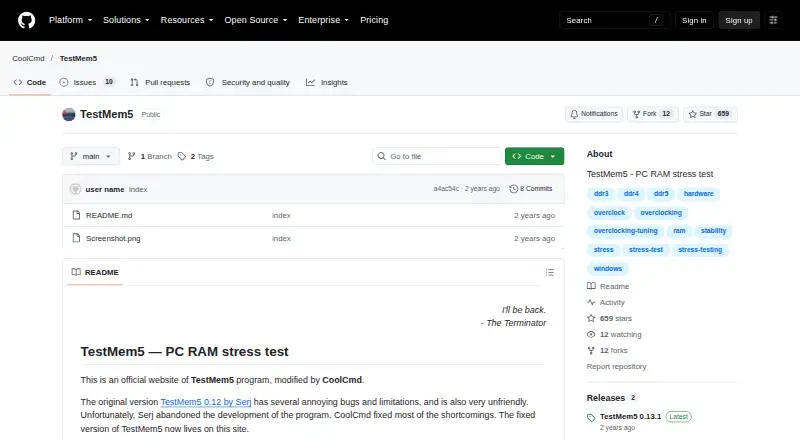
Task: Expand the green Code dropdown button
Action: pos(534,156)
